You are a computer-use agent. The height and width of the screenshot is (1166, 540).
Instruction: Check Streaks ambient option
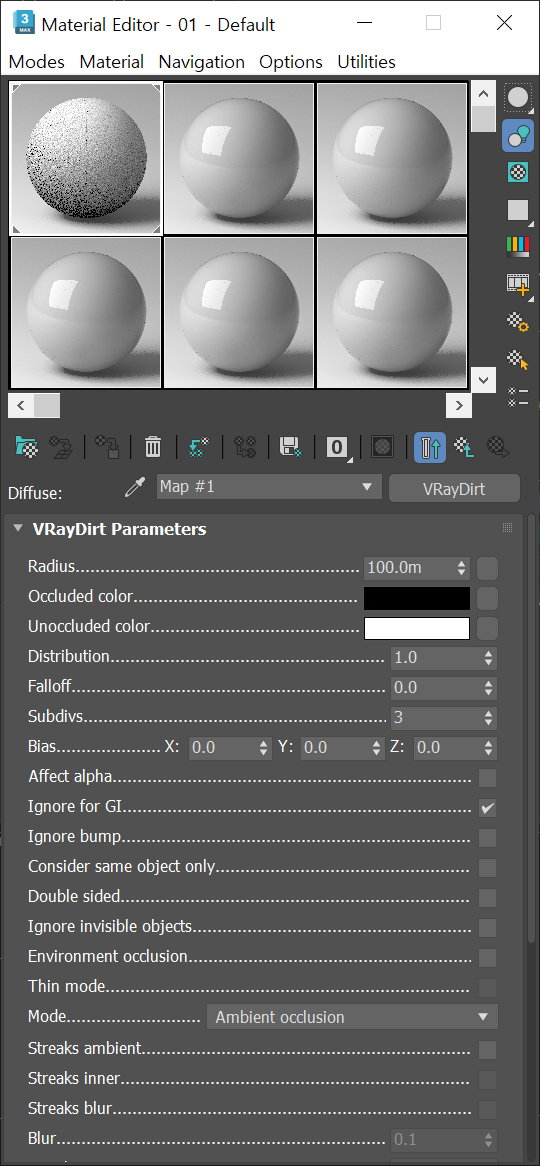(x=487, y=1050)
